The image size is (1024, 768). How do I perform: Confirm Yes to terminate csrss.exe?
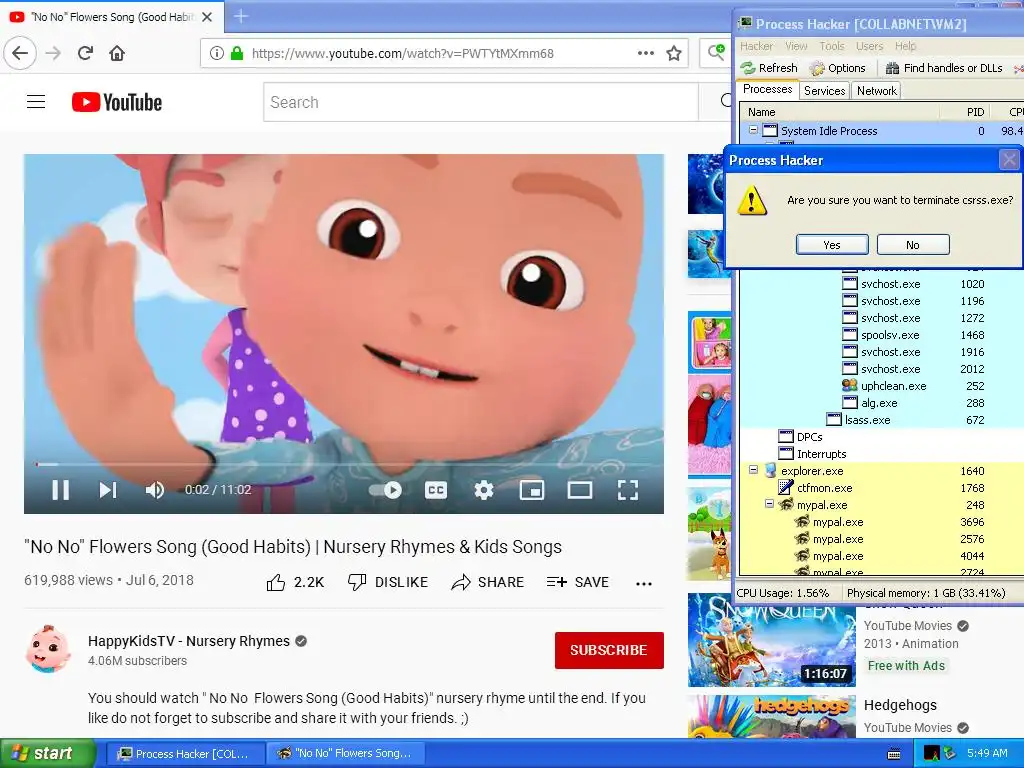832,245
